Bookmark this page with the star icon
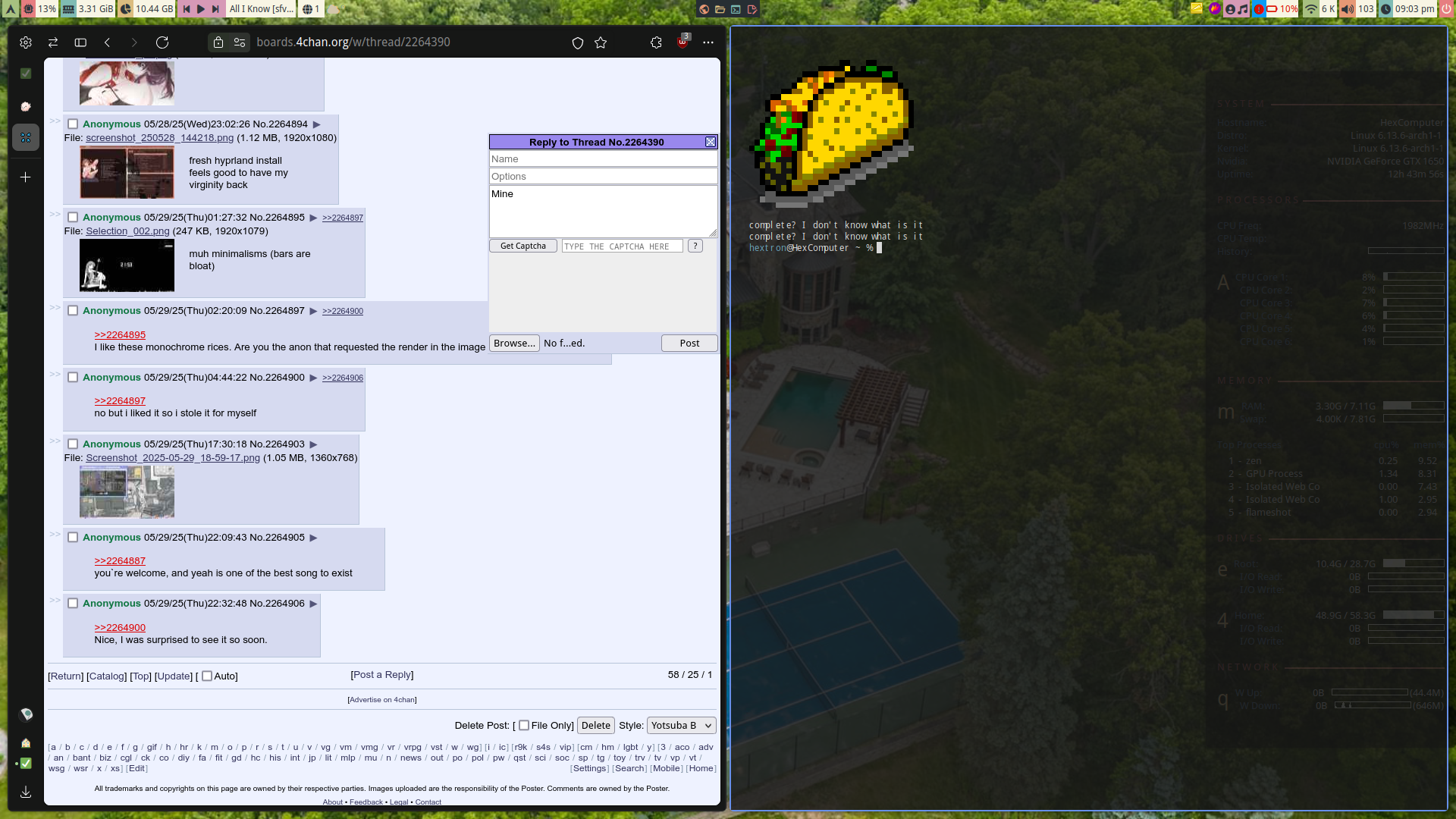The height and width of the screenshot is (819, 1456). [601, 42]
